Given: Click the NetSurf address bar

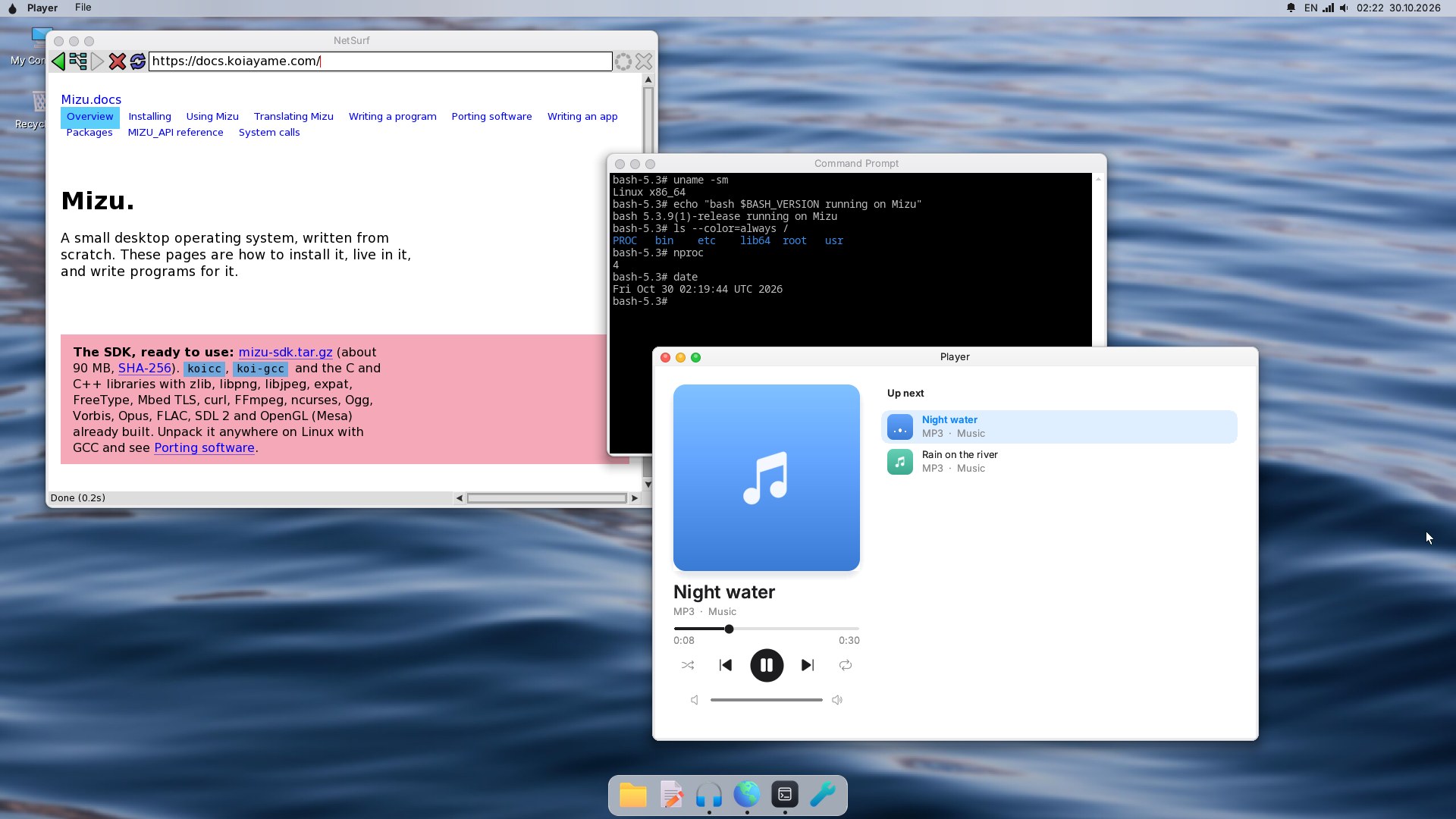Looking at the screenshot, I should point(380,61).
